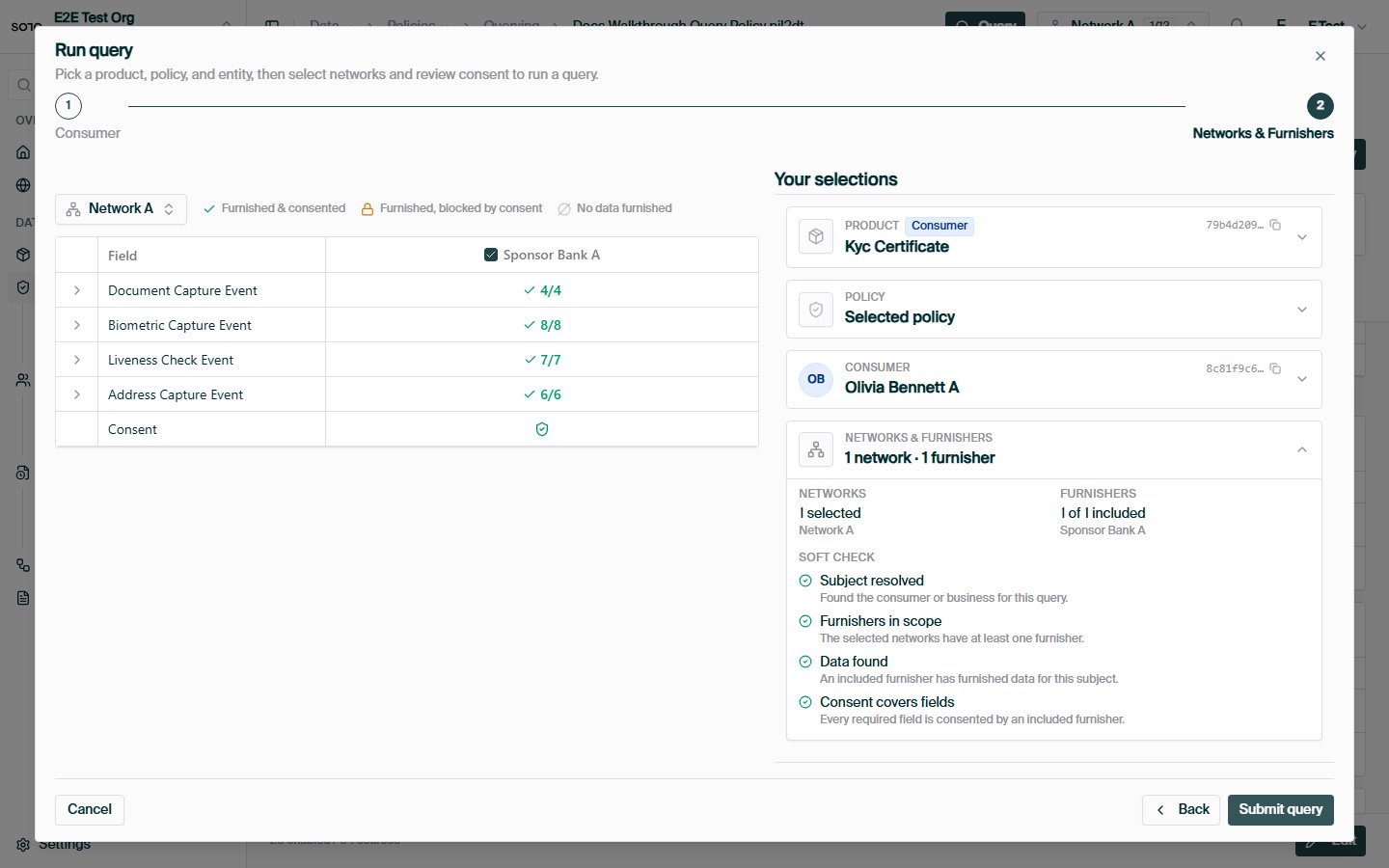Cancel the query
Viewport: 1389px width, 868px height.
pyautogui.click(x=90, y=809)
